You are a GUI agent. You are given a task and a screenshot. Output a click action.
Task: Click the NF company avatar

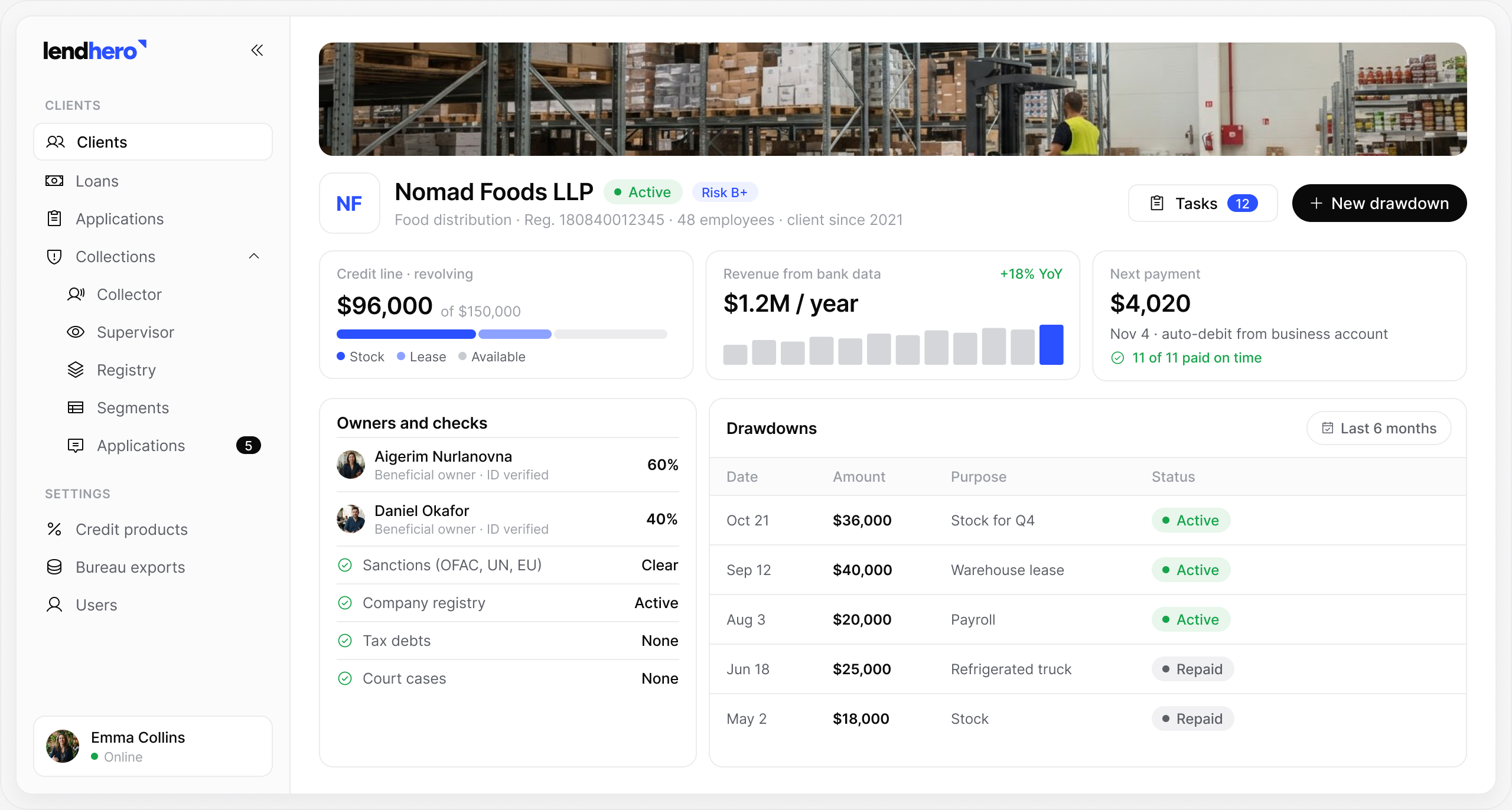[x=350, y=203]
